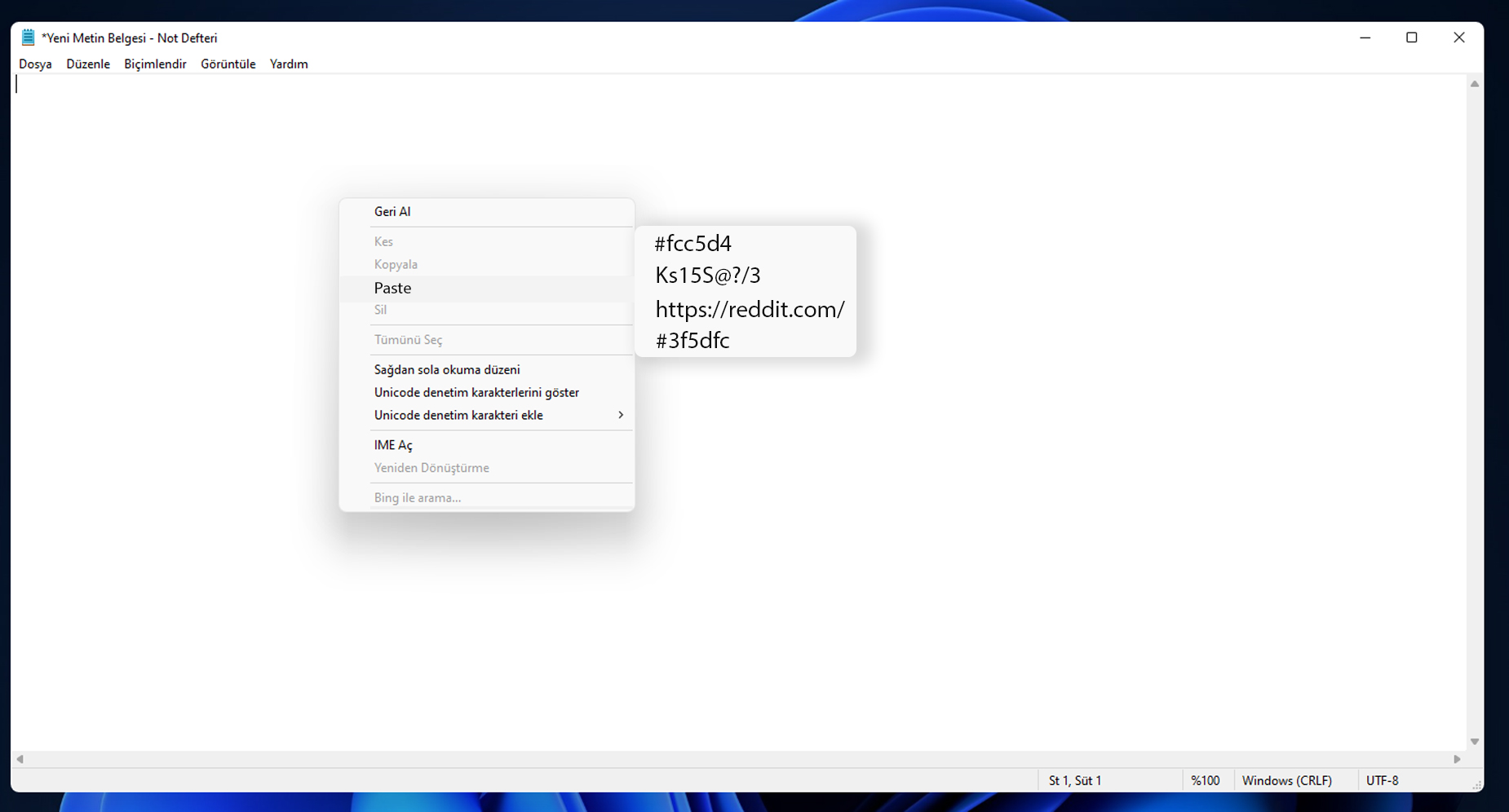The width and height of the screenshot is (1509, 812).
Task: Pick clipboard entry https://reddit.com/
Action: [750, 309]
